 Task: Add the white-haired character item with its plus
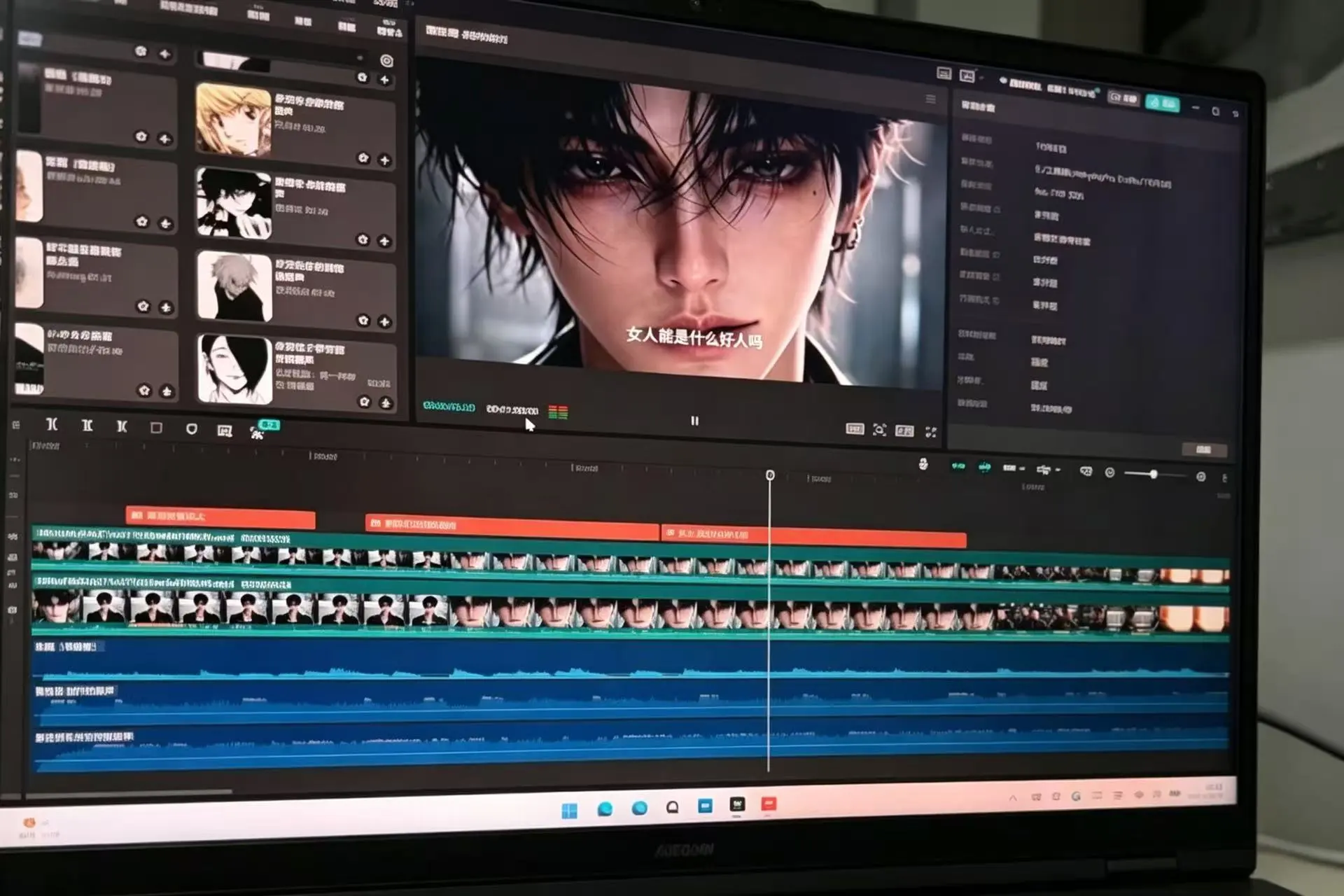pos(384,321)
